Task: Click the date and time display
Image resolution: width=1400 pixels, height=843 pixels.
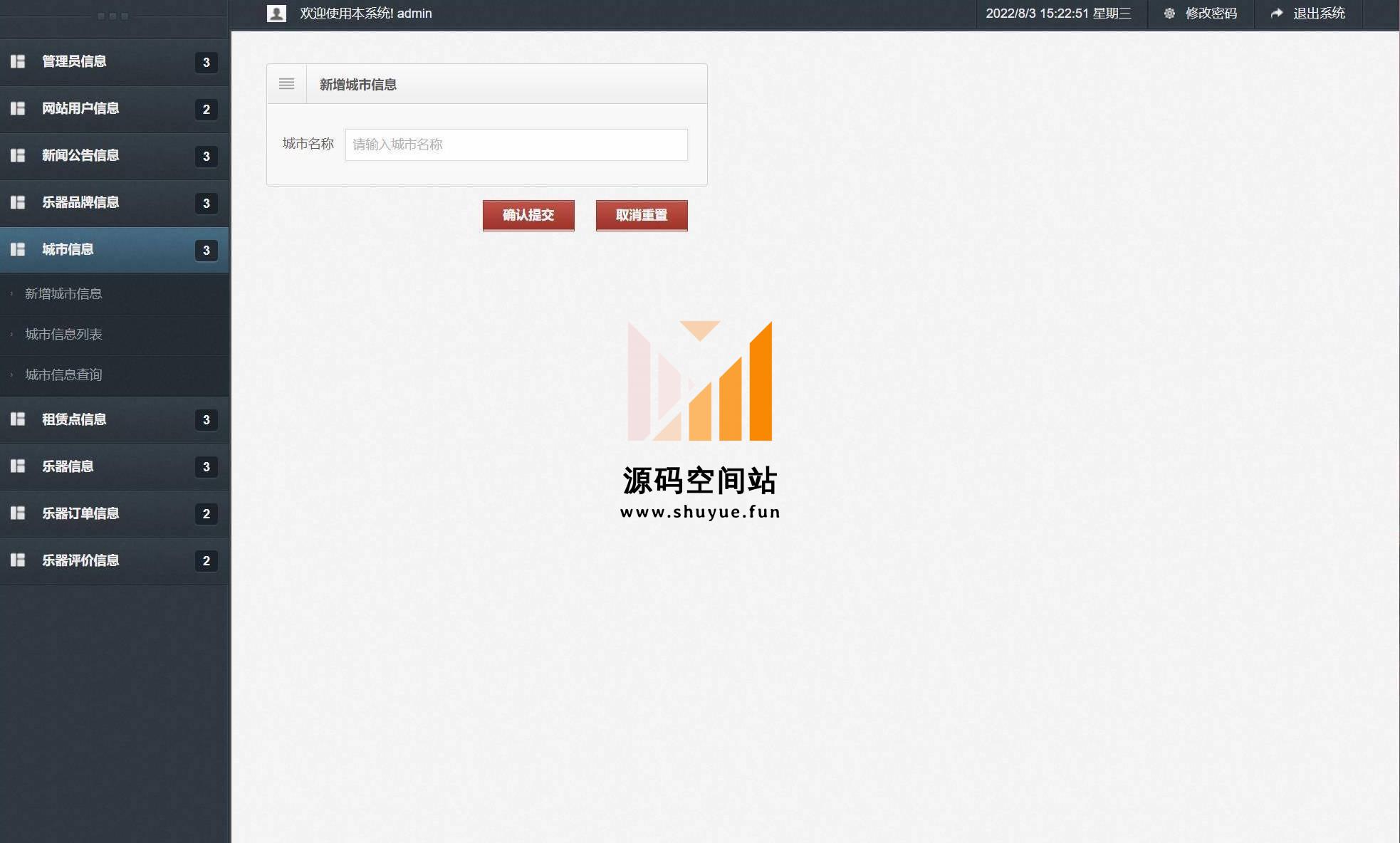Action: coord(1058,14)
